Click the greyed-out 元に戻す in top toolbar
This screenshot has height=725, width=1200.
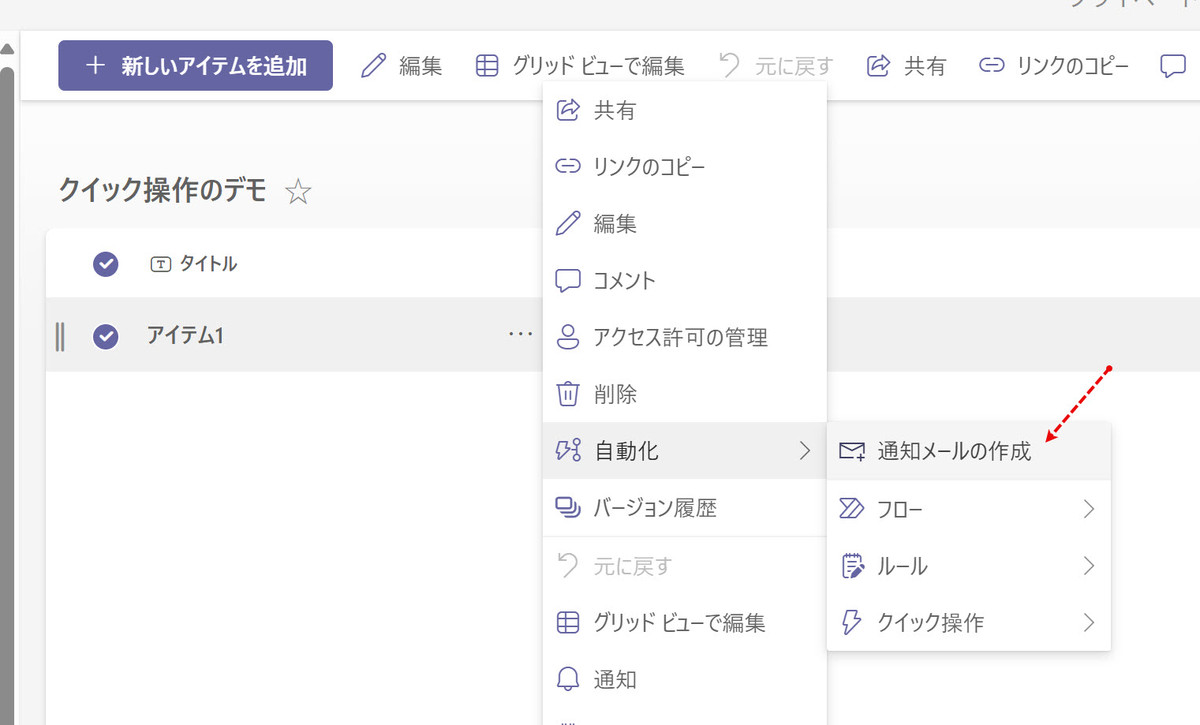(x=776, y=66)
